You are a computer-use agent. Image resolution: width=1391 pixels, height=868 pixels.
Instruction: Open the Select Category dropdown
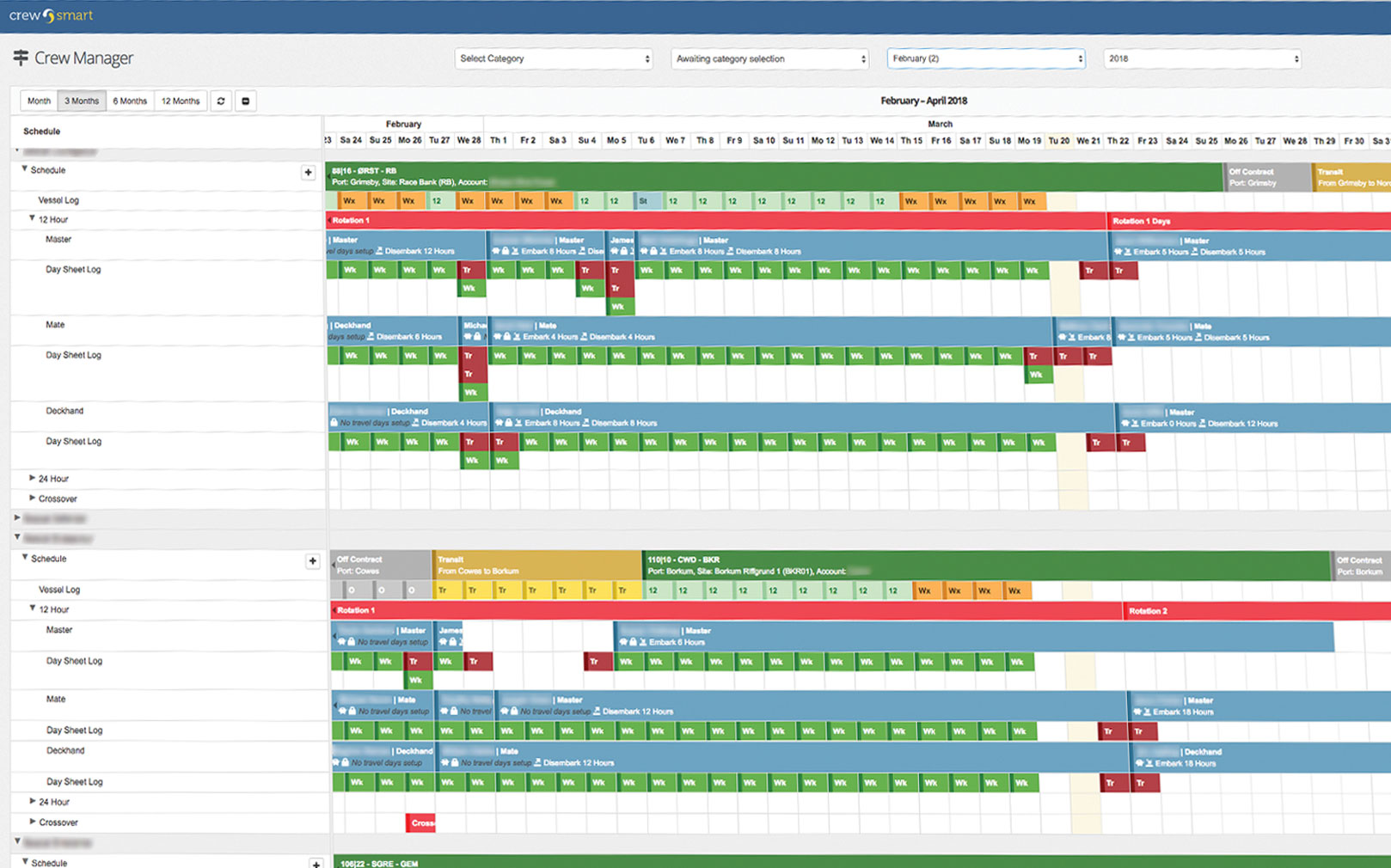coord(554,58)
